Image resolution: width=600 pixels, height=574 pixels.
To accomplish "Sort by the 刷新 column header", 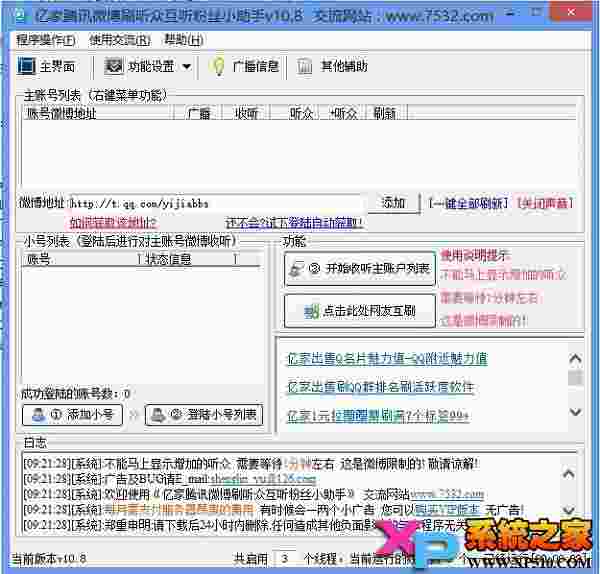I will tap(387, 113).
